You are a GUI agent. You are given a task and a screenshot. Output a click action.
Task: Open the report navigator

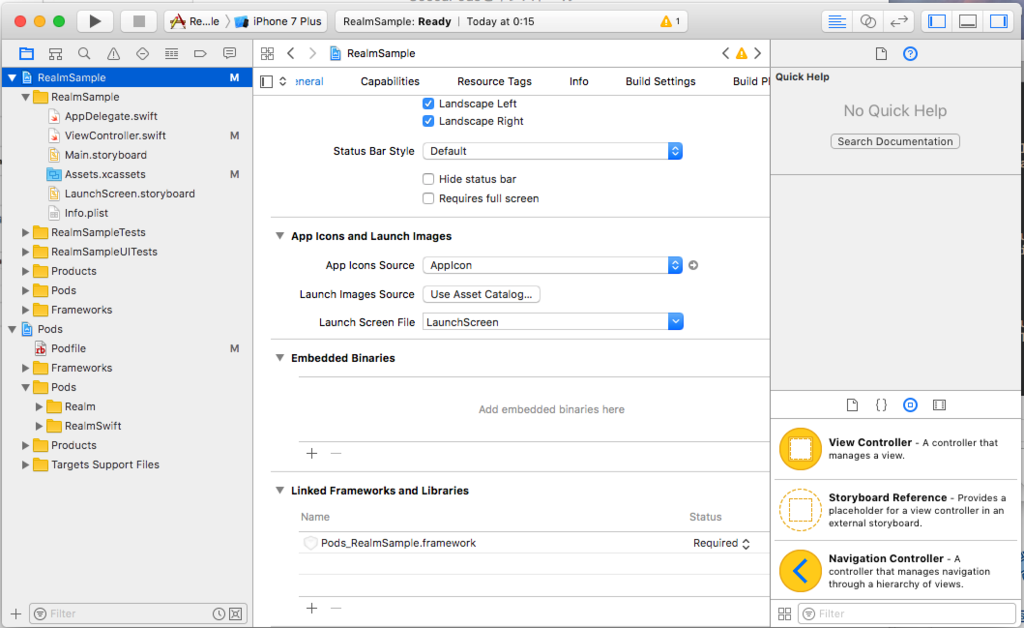229,54
